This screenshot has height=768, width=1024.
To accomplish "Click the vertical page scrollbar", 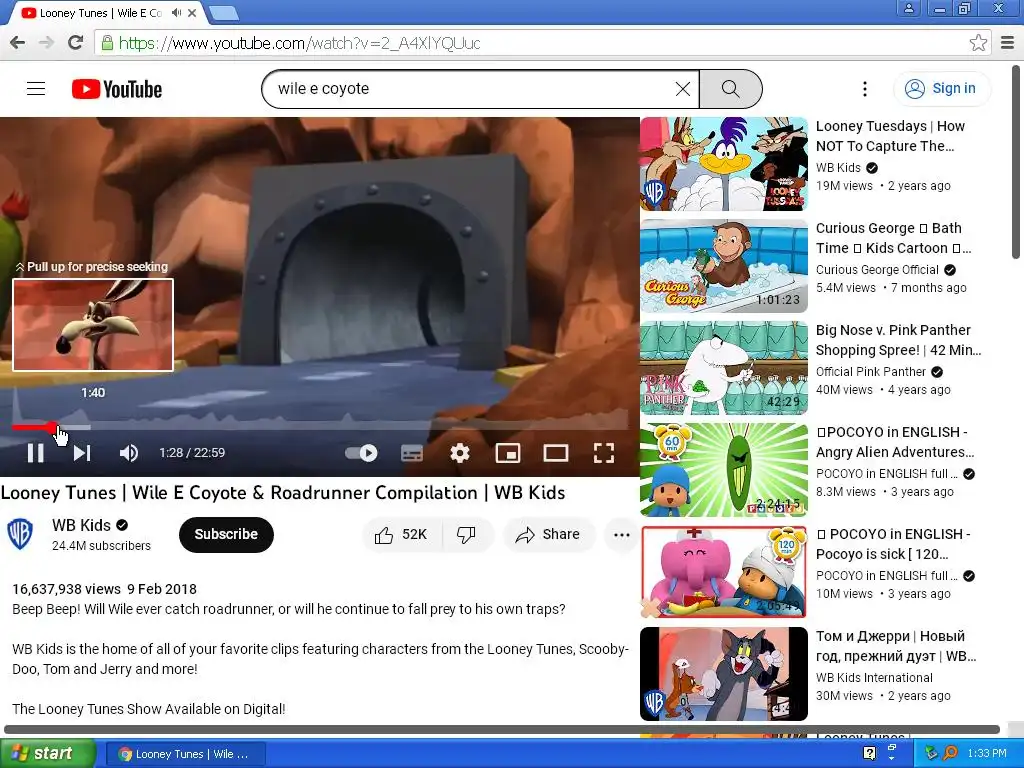I will tap(1016, 161).
